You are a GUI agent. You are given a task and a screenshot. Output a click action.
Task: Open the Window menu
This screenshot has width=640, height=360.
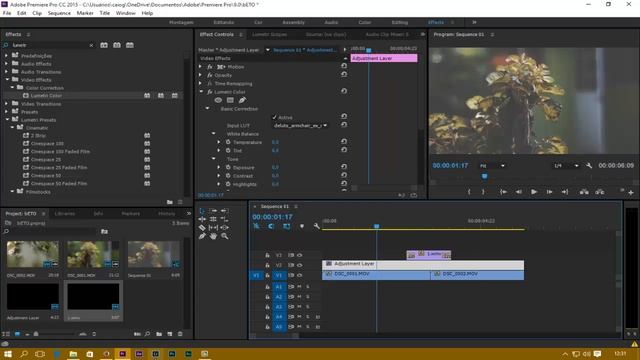pos(126,13)
